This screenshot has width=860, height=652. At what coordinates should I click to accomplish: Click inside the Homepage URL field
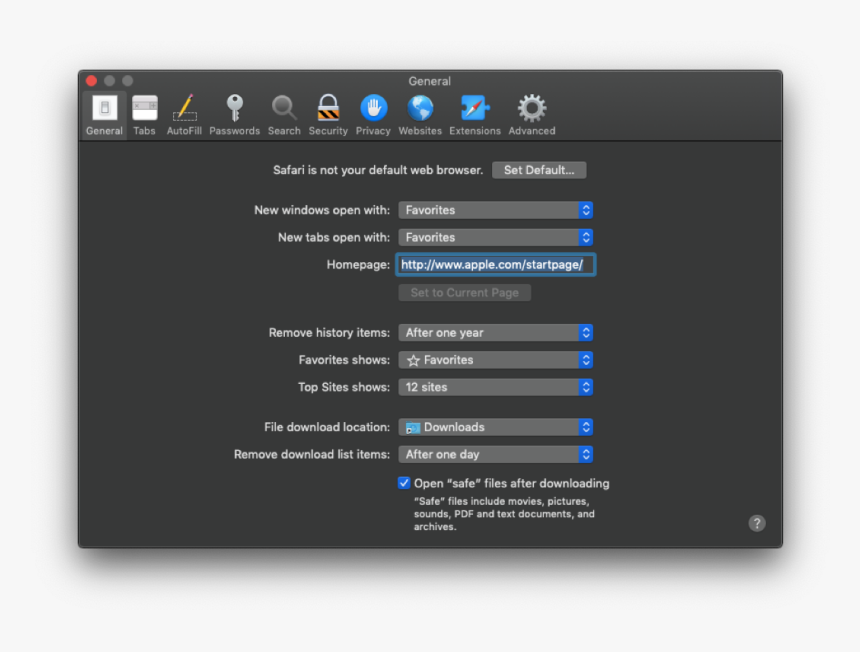click(x=495, y=264)
